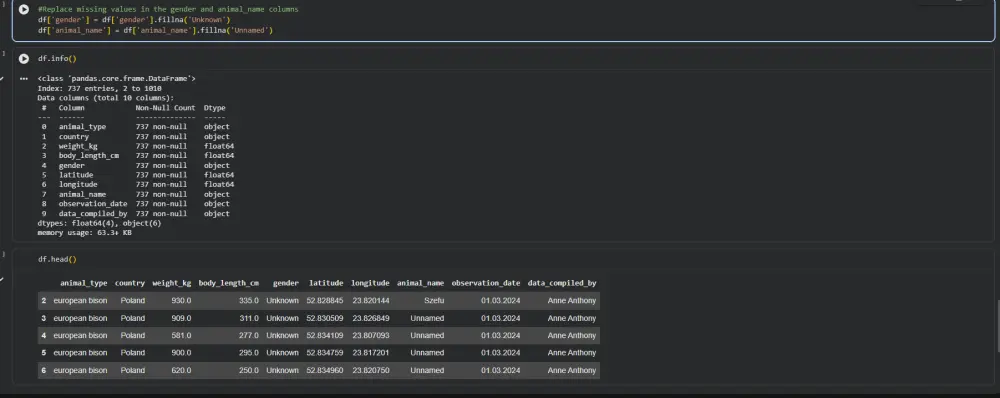1000x398 pixels.
Task: Open the df.info() output options ellipsis
Action: point(24,78)
